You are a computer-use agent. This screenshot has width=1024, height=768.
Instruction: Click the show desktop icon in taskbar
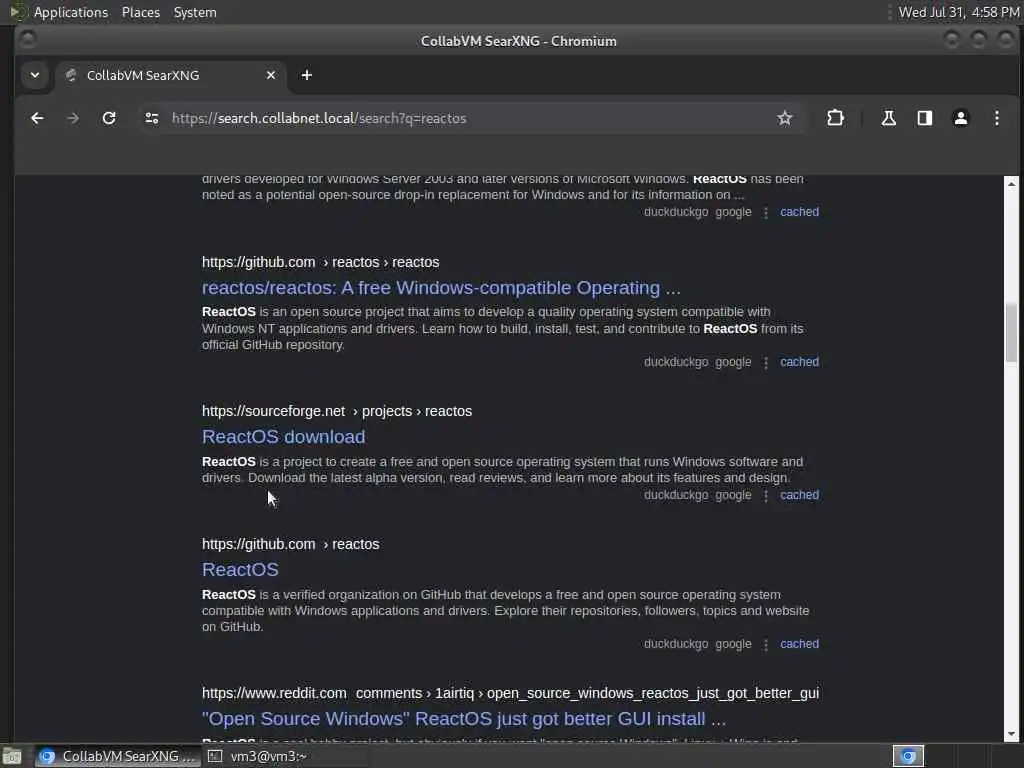(12, 757)
